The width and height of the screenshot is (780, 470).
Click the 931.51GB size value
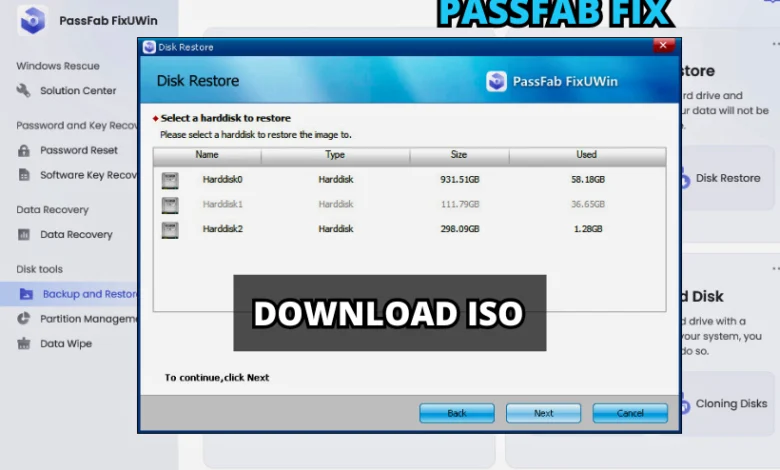(x=460, y=180)
